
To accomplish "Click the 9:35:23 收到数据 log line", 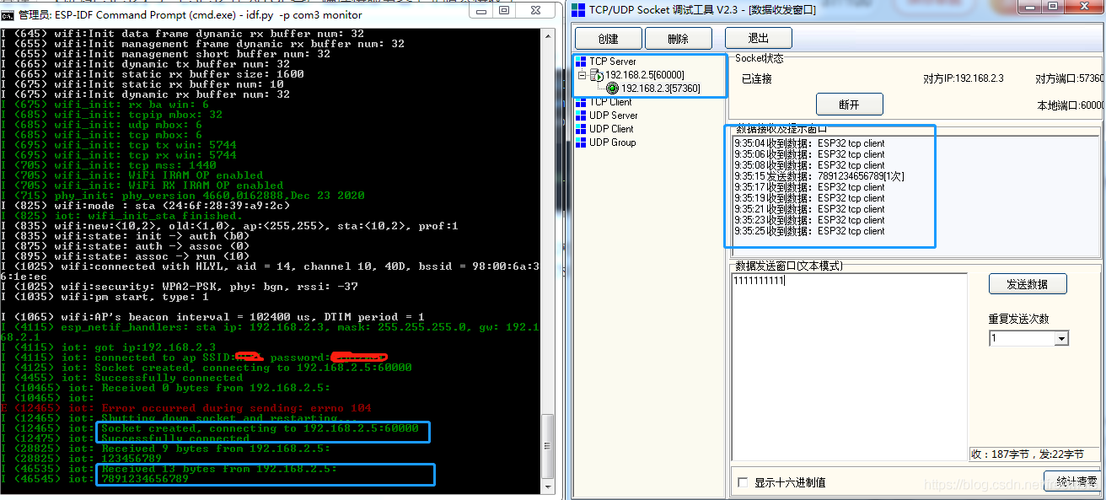I will point(809,220).
